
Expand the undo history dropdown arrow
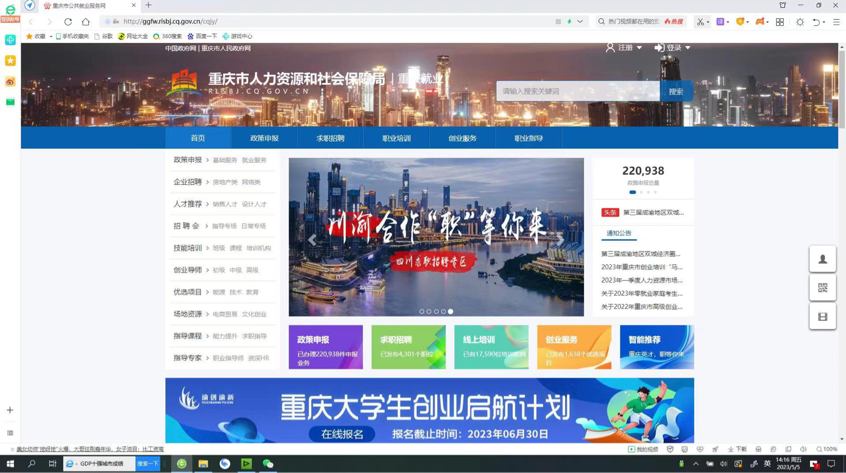pyautogui.click(x=824, y=22)
